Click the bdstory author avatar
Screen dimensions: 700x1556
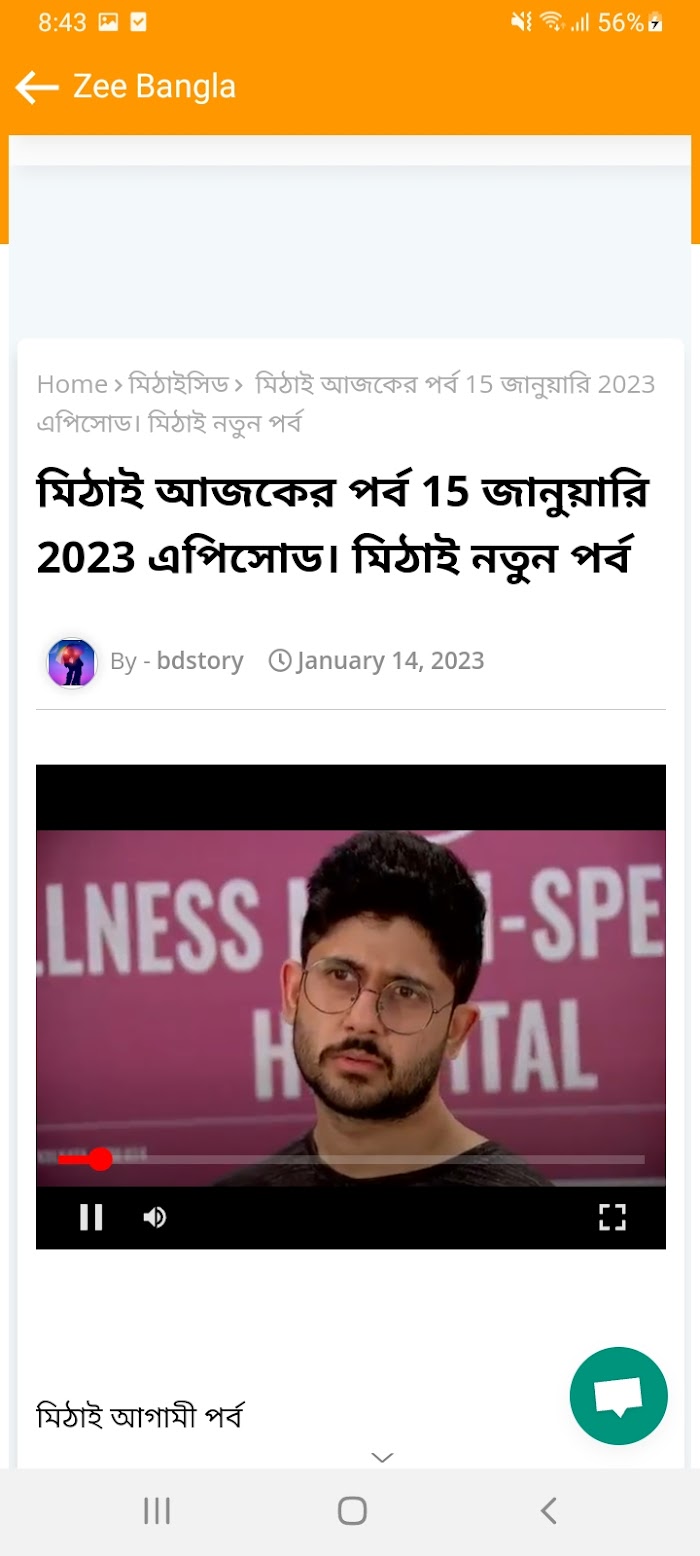72,662
